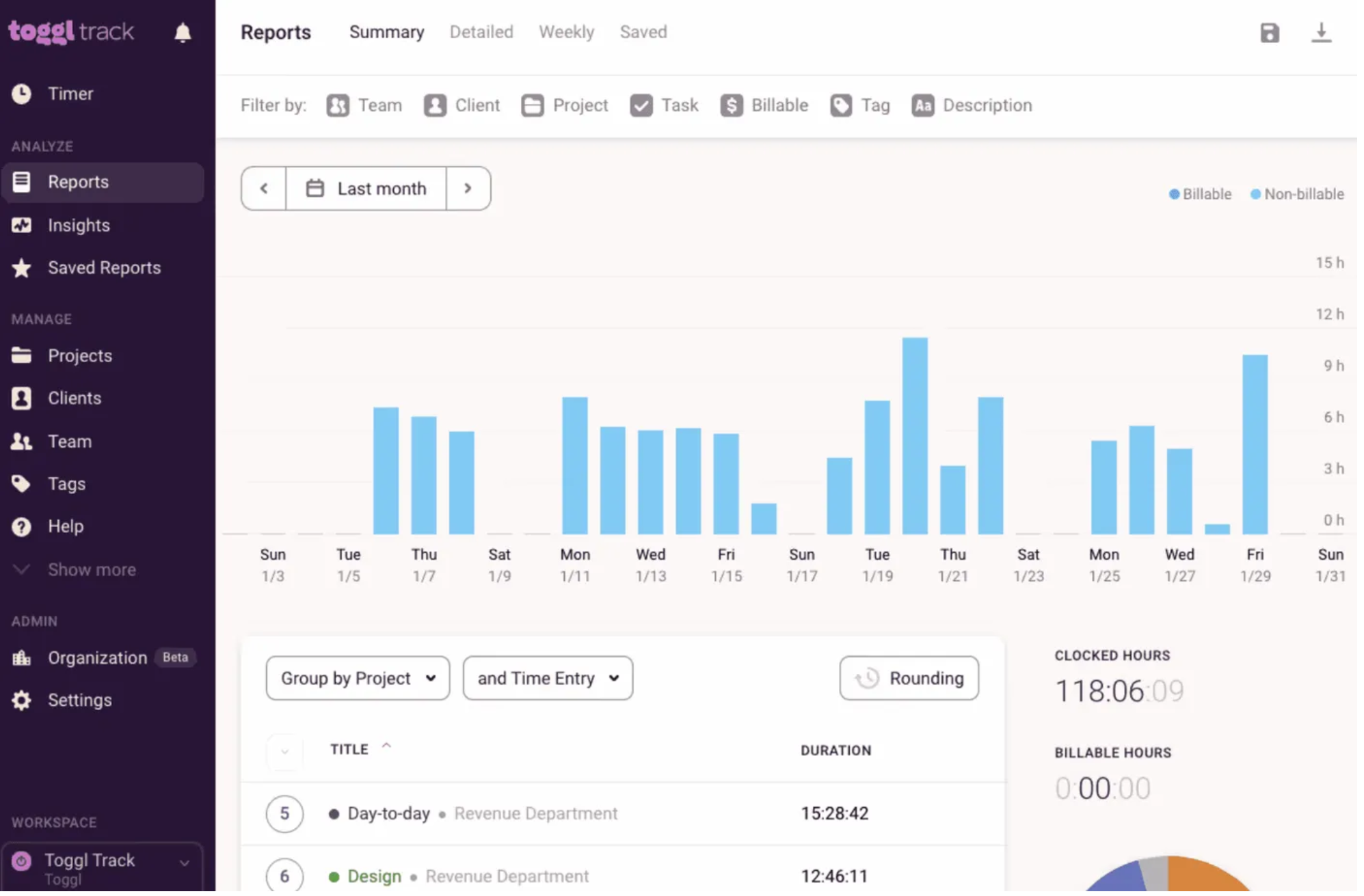1364x896 pixels.
Task: Filter by Team label
Action: coord(380,105)
